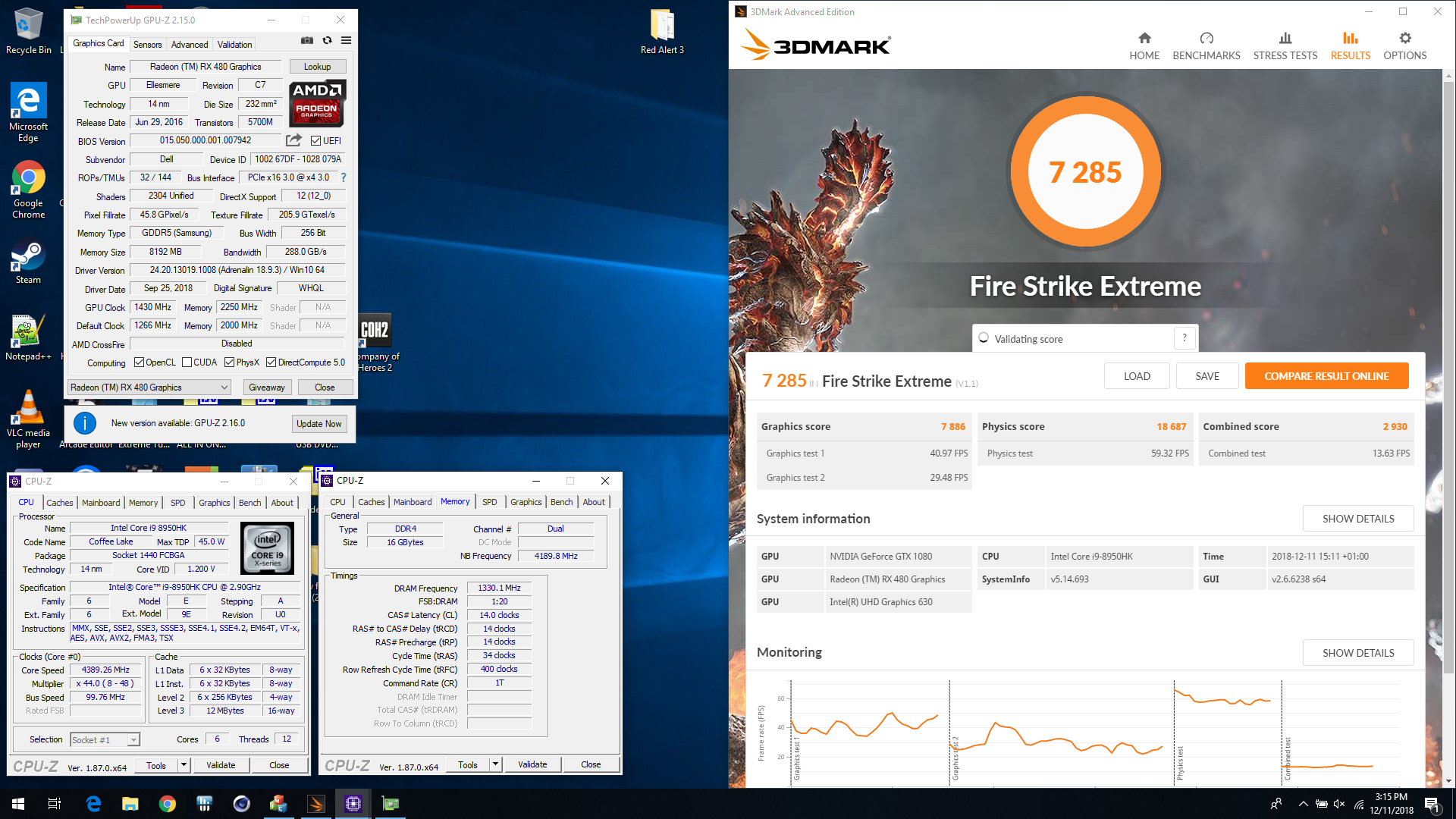Click CPU-Z icon in taskbar
The height and width of the screenshot is (819, 1456).
[x=353, y=804]
